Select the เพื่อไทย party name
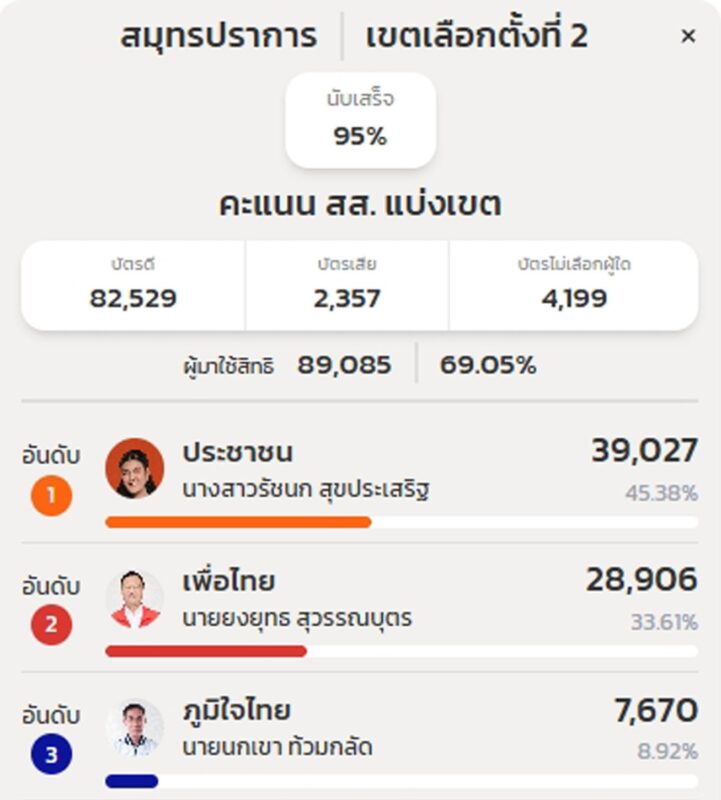The image size is (721, 800). (228, 581)
